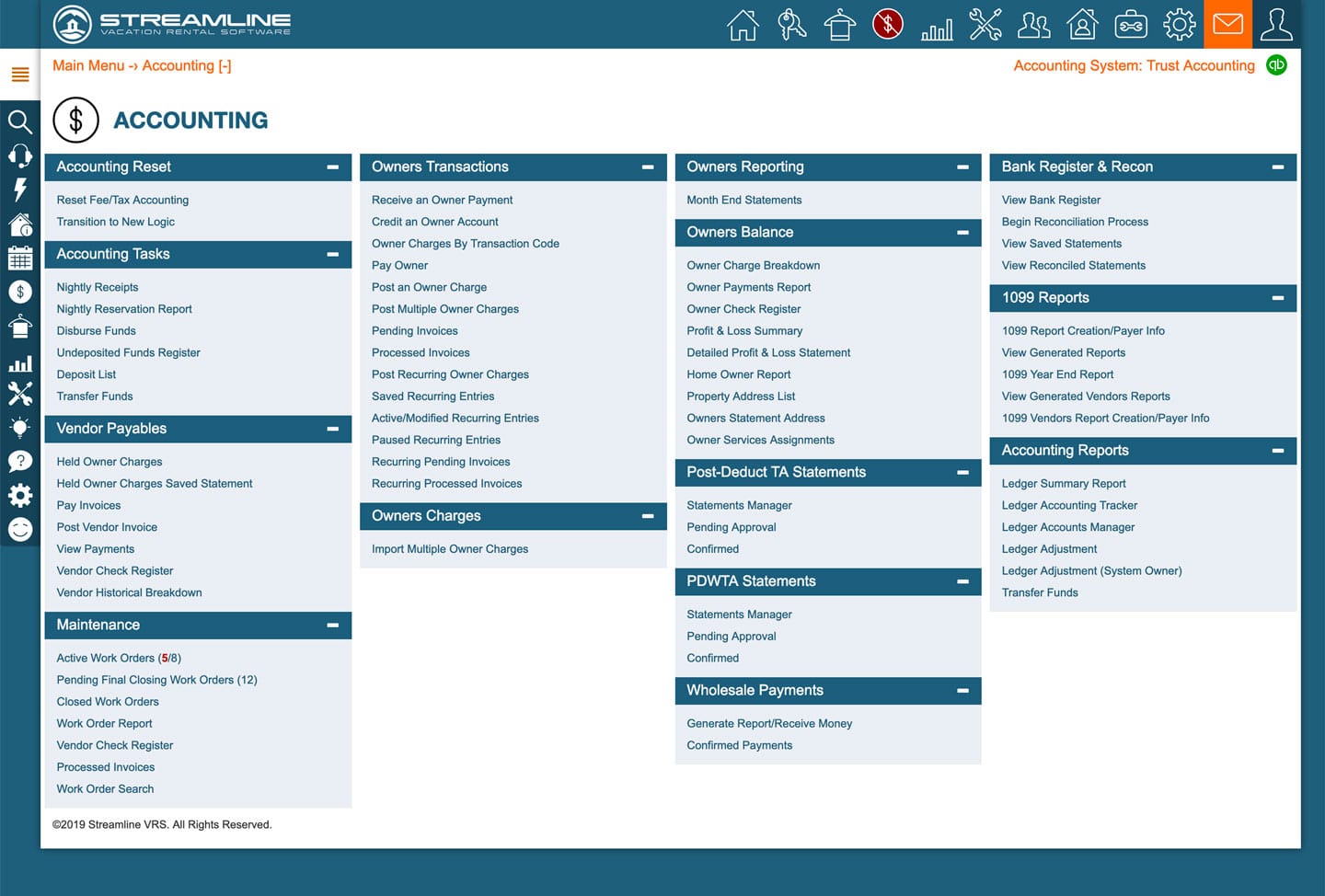Screen dimensions: 1325x896
Task: Collapse the 1099 Reports panel
Action: tap(1278, 298)
